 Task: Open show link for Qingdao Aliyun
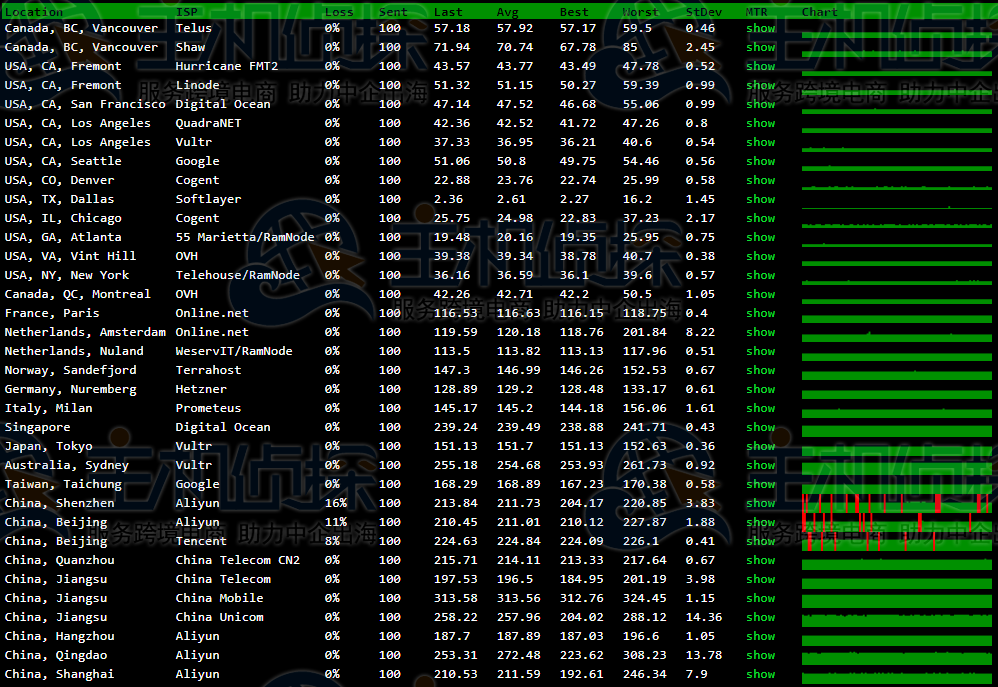[761, 655]
